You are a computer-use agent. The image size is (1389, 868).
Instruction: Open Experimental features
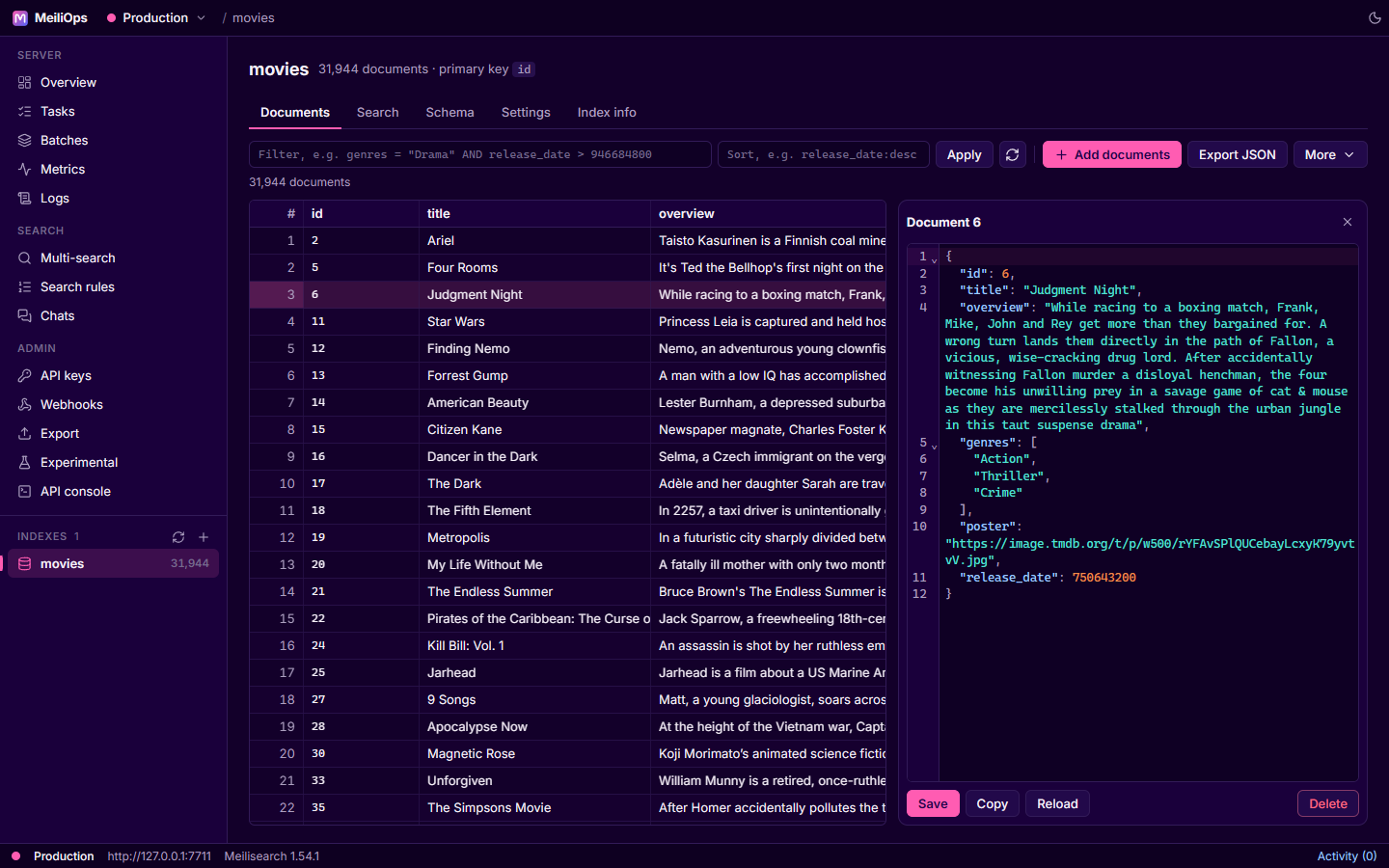(114, 463)
